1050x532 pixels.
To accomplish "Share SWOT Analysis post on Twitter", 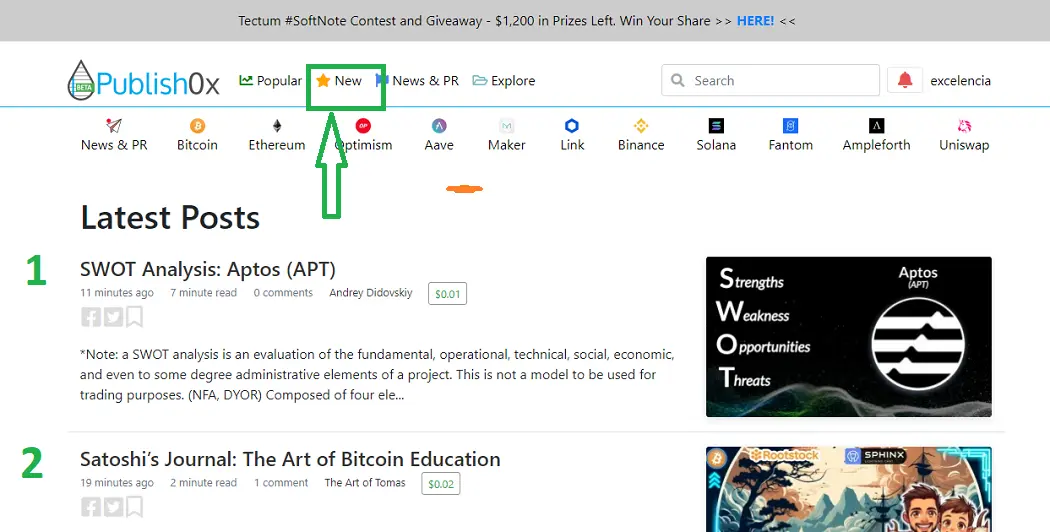I will pos(113,317).
